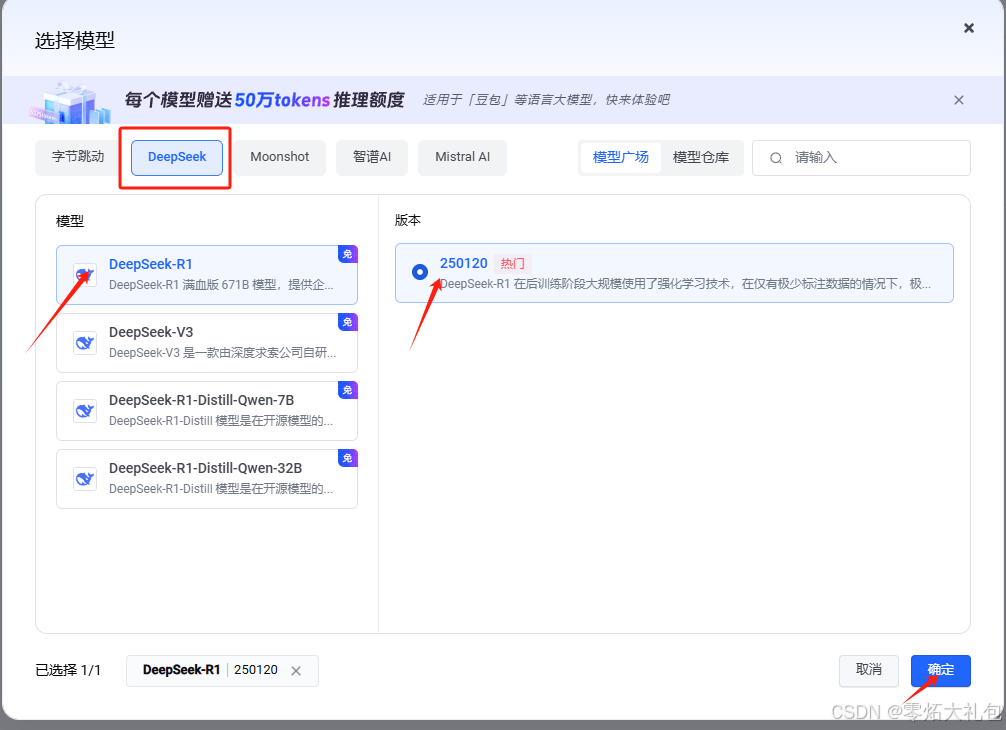Click the DeepSeek-R1 满血版 671B description
The height and width of the screenshot is (730, 1006).
[221, 285]
